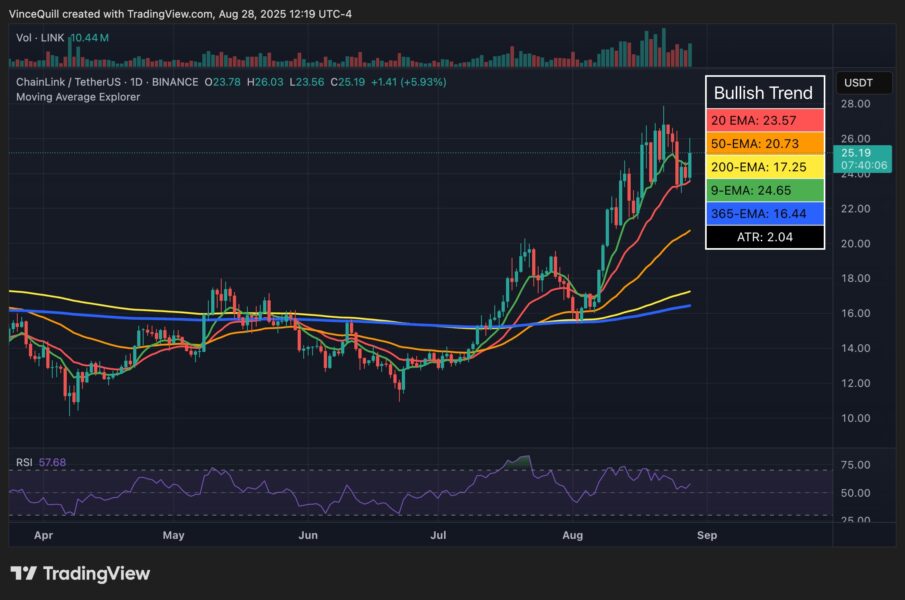The image size is (905, 600).
Task: Open the Moving Average Explorer indicator legend
Action: [x=77, y=97]
